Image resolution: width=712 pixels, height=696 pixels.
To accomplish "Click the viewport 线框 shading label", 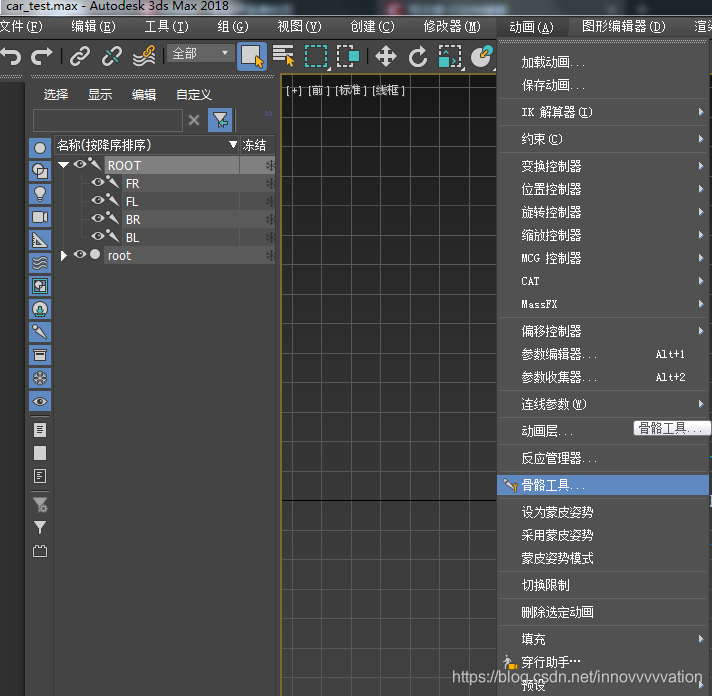I will [x=388, y=90].
